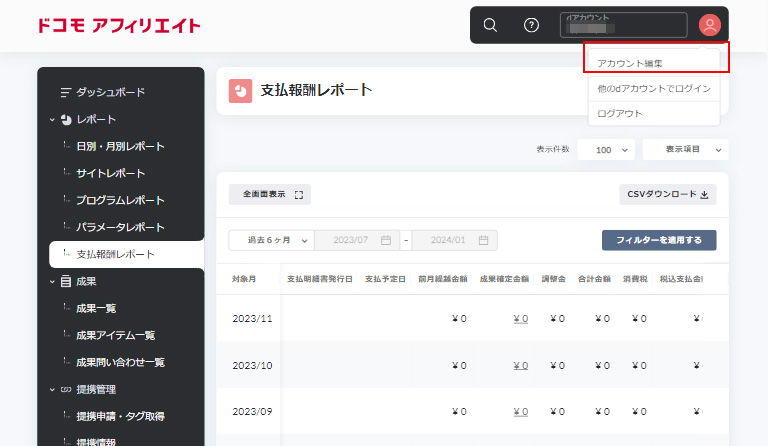This screenshot has width=768, height=446.
Task: Click the 調整金 column header
Action: point(553,279)
